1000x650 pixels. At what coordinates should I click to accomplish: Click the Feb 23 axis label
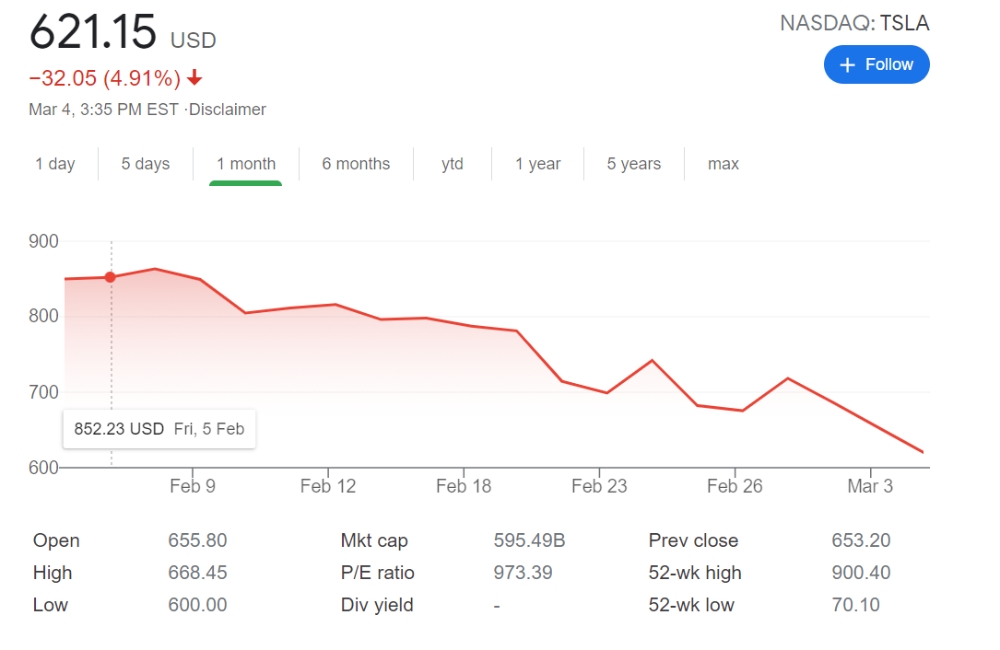(599, 486)
